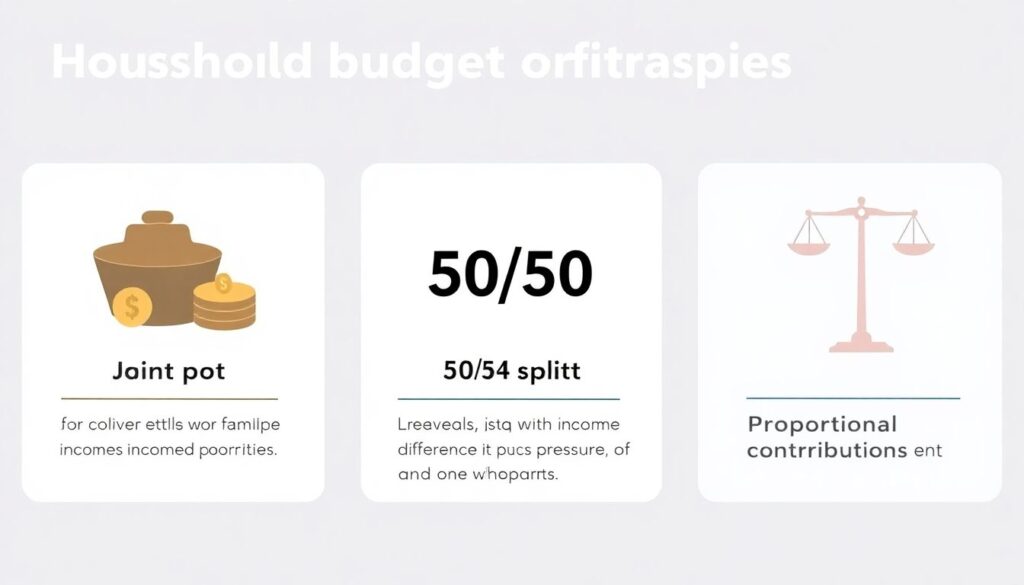Viewport: 1024px width, 585px height.
Task: Click the pink balance scale icon
Action: [x=860, y=274]
